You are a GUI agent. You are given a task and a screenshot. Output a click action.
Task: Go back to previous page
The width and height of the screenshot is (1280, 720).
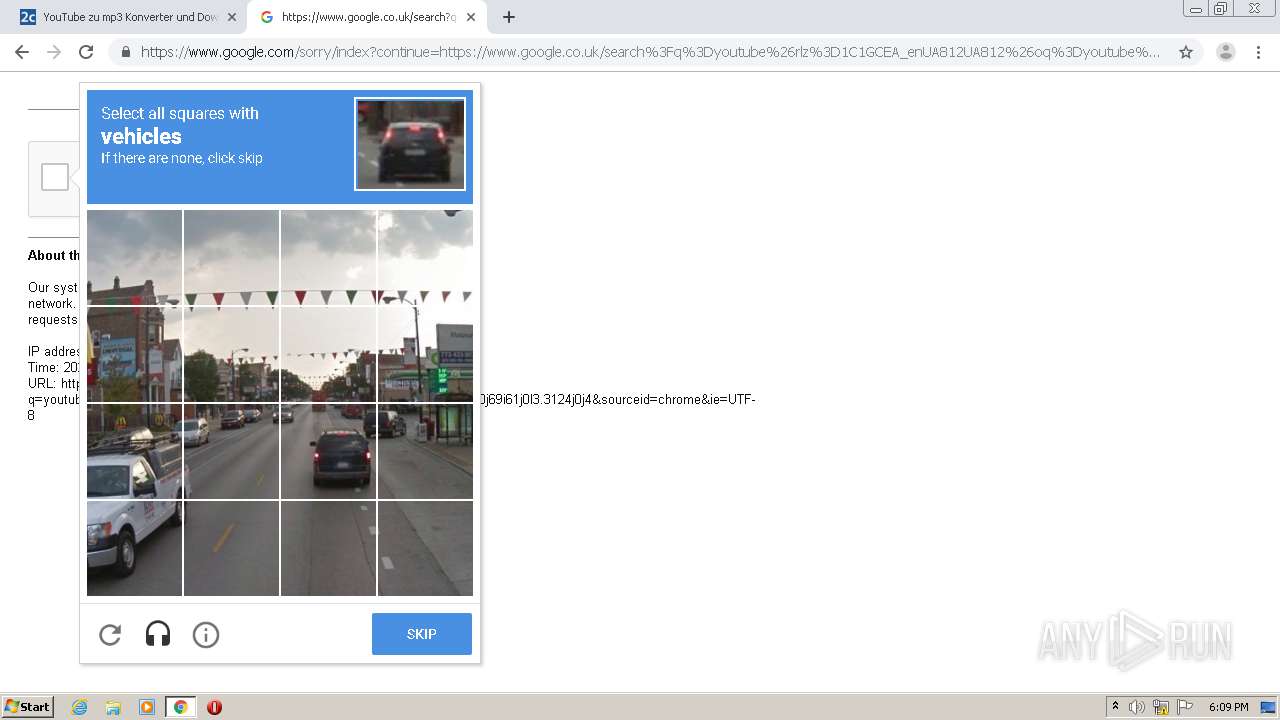point(22,52)
